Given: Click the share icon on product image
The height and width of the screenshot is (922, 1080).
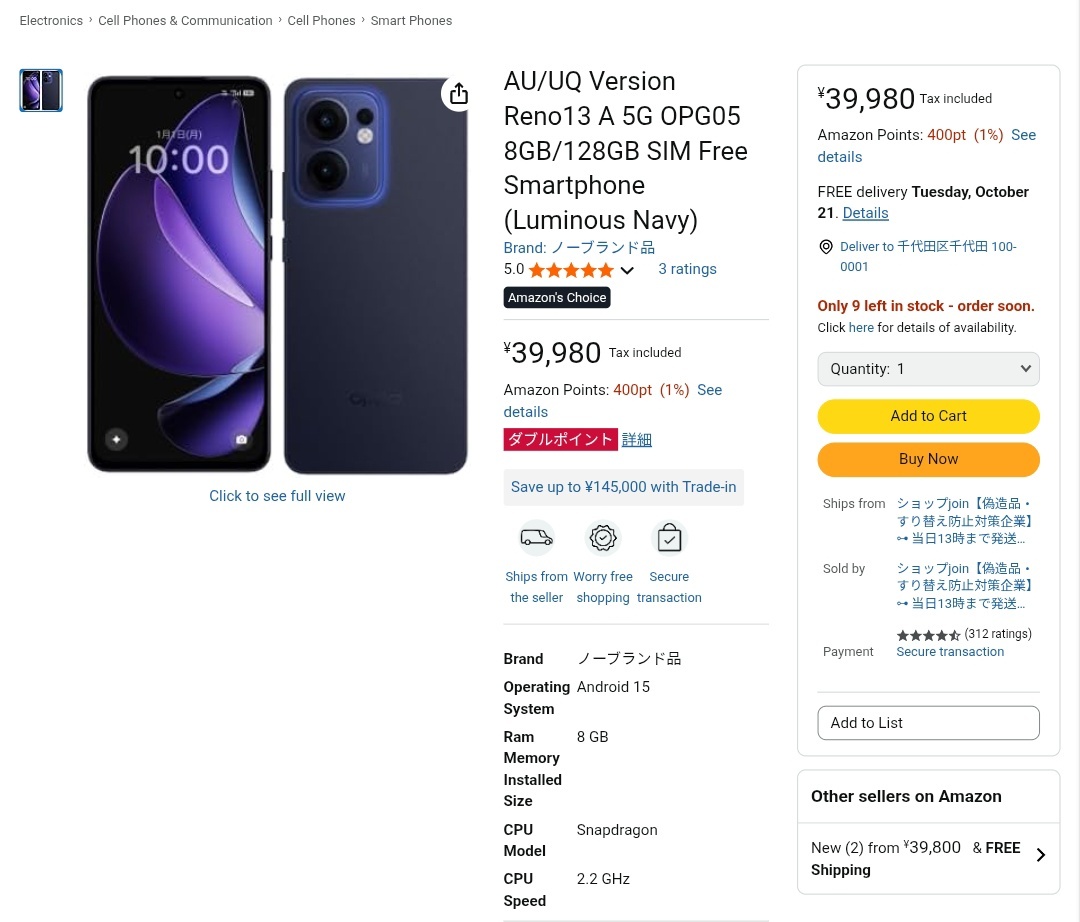Looking at the screenshot, I should click(x=459, y=94).
